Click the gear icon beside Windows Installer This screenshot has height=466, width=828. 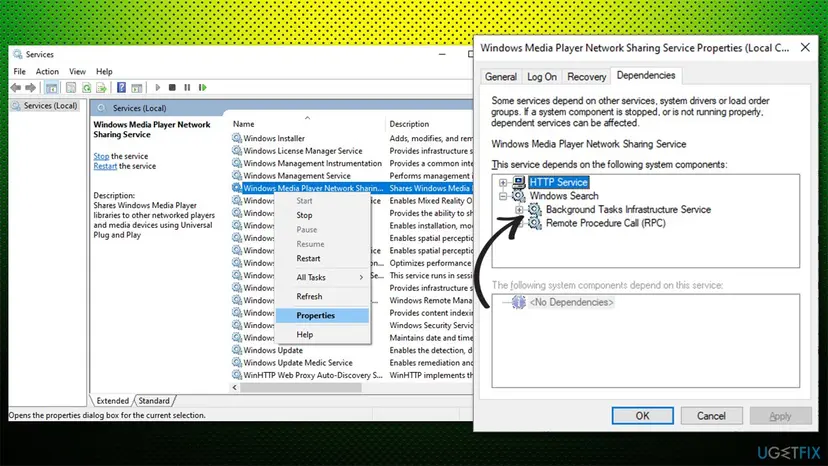pyautogui.click(x=237, y=138)
